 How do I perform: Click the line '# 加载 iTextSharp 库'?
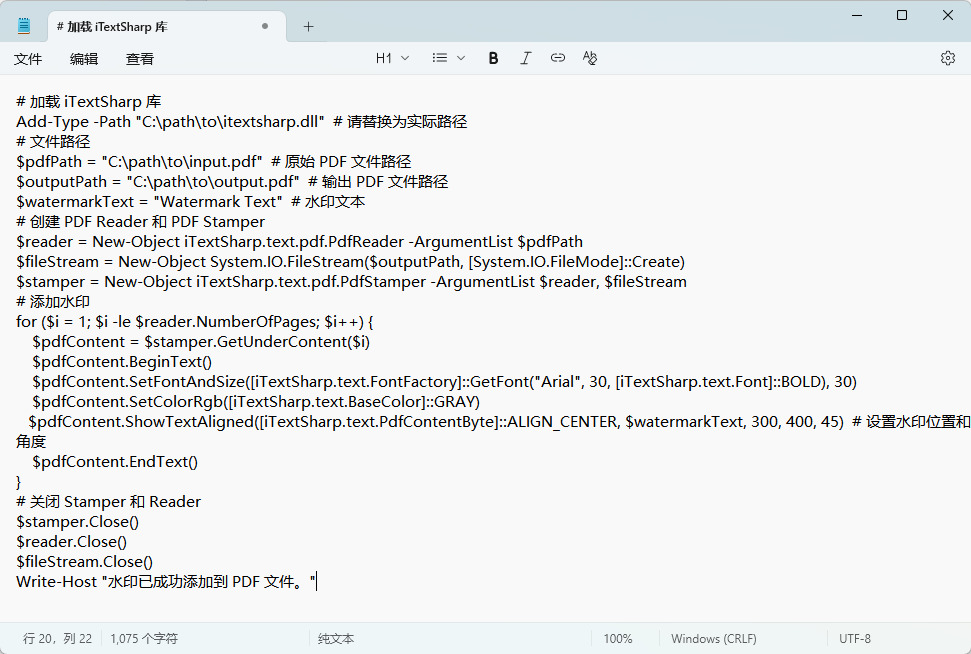pos(89,102)
